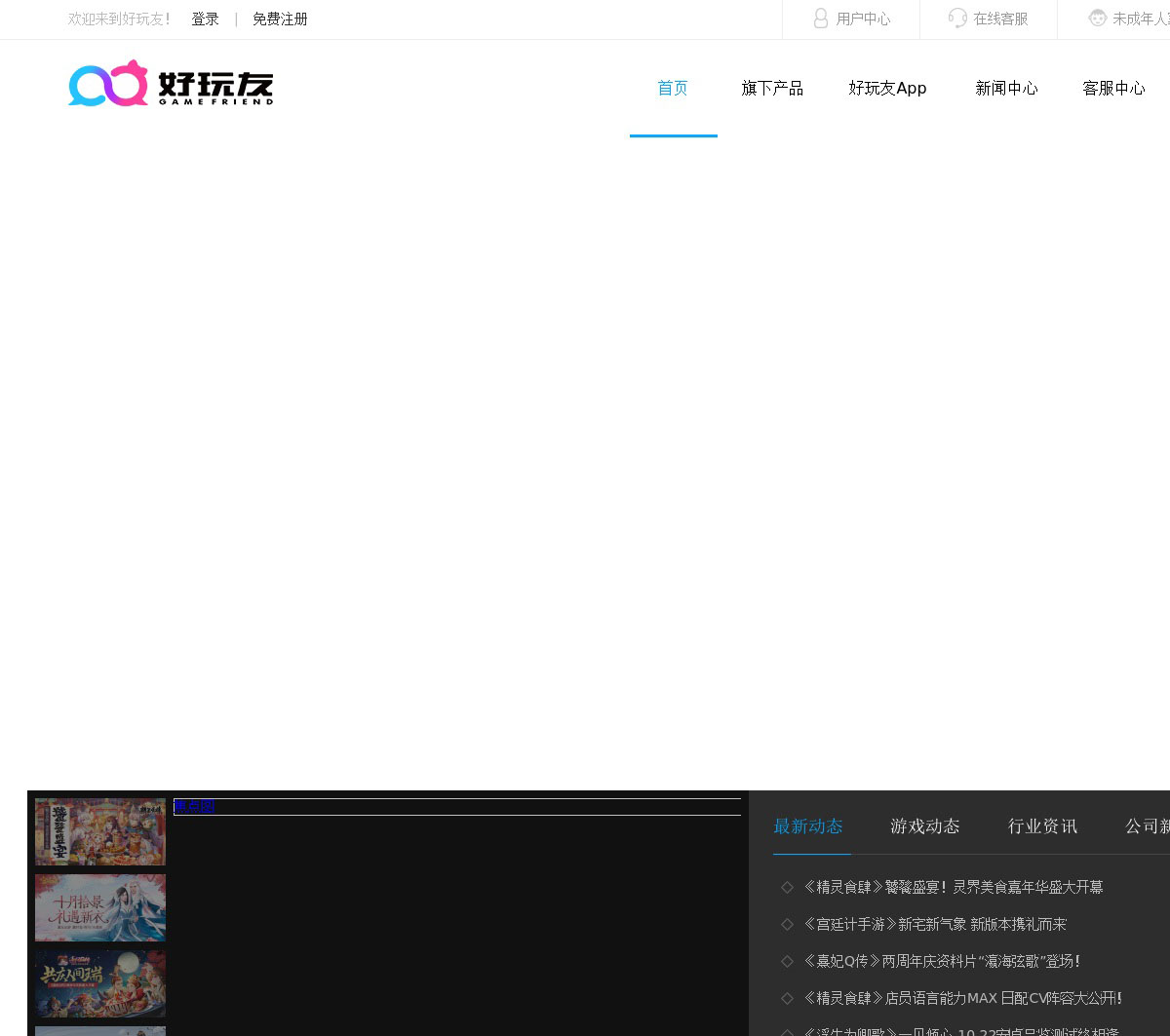Select the 最新动态 news tab
Image resolution: width=1170 pixels, height=1036 pixels.
point(808,826)
